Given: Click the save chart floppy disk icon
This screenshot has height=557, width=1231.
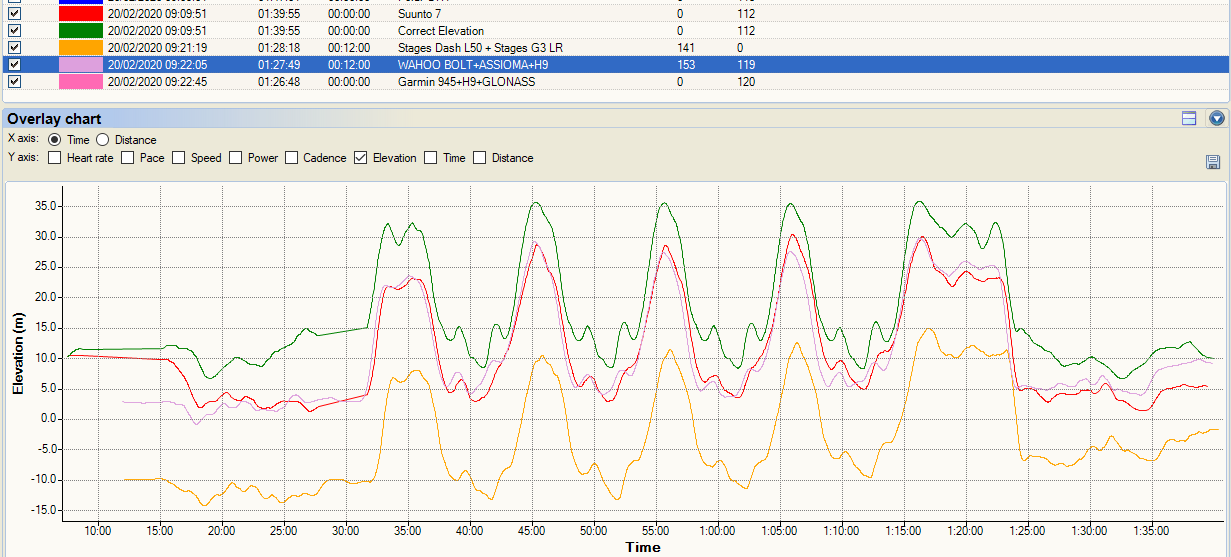Looking at the screenshot, I should pos(1214,162).
